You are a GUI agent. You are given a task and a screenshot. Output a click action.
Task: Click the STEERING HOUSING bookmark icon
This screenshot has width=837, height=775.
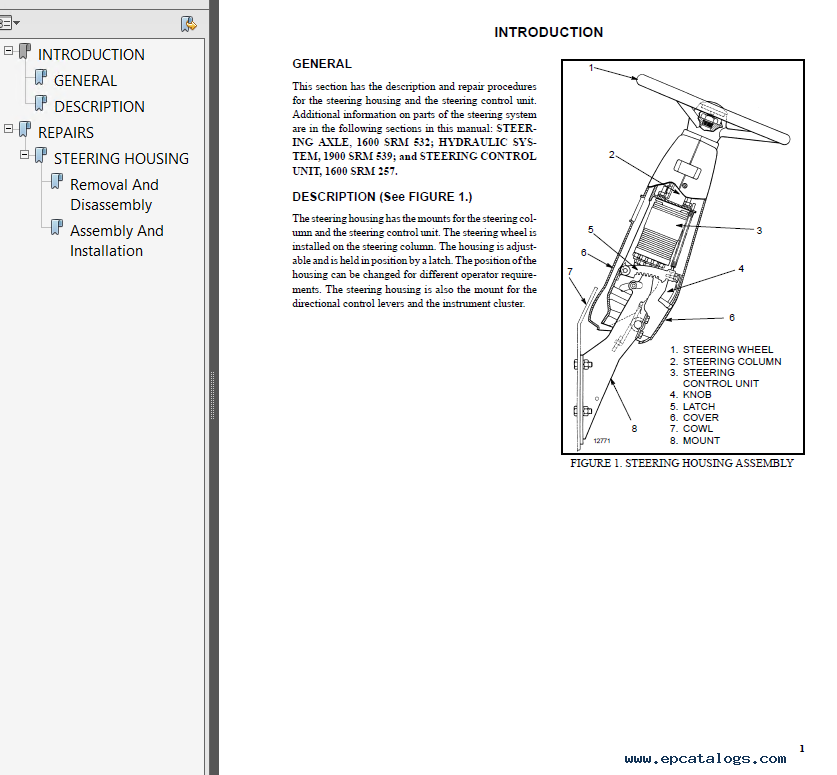tap(41, 155)
